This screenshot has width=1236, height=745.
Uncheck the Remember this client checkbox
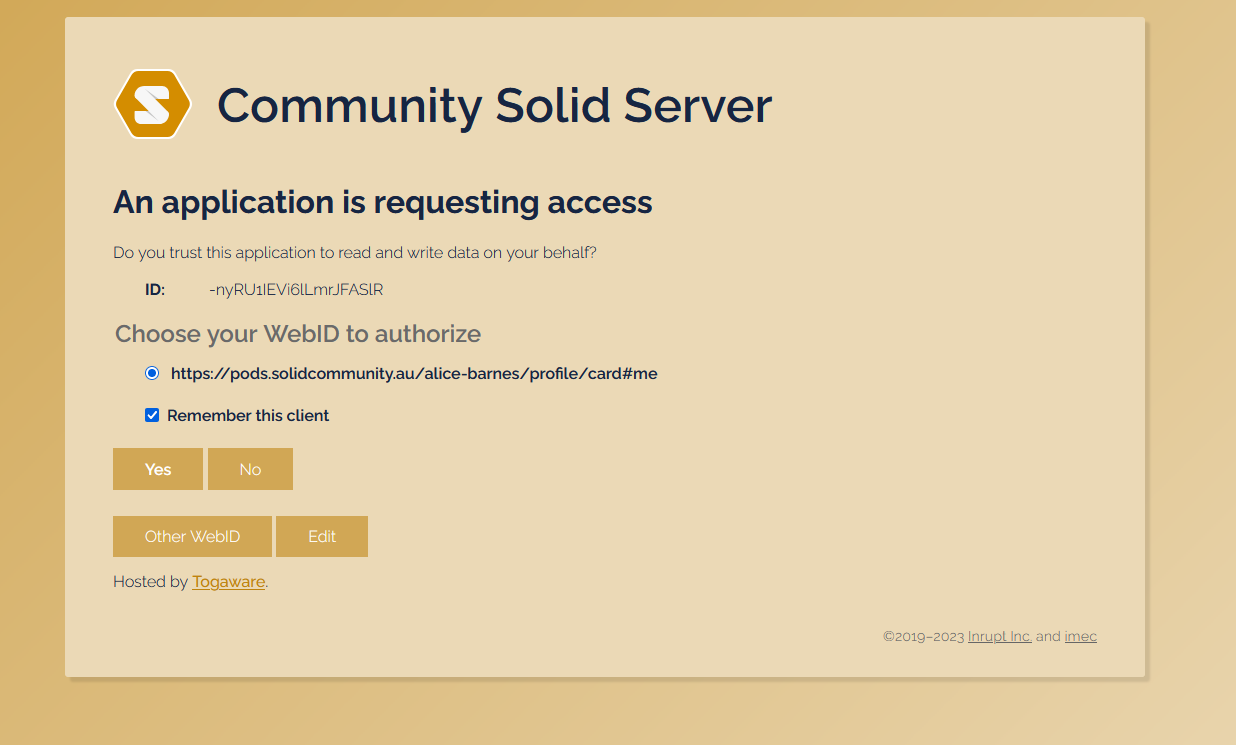tap(152, 414)
